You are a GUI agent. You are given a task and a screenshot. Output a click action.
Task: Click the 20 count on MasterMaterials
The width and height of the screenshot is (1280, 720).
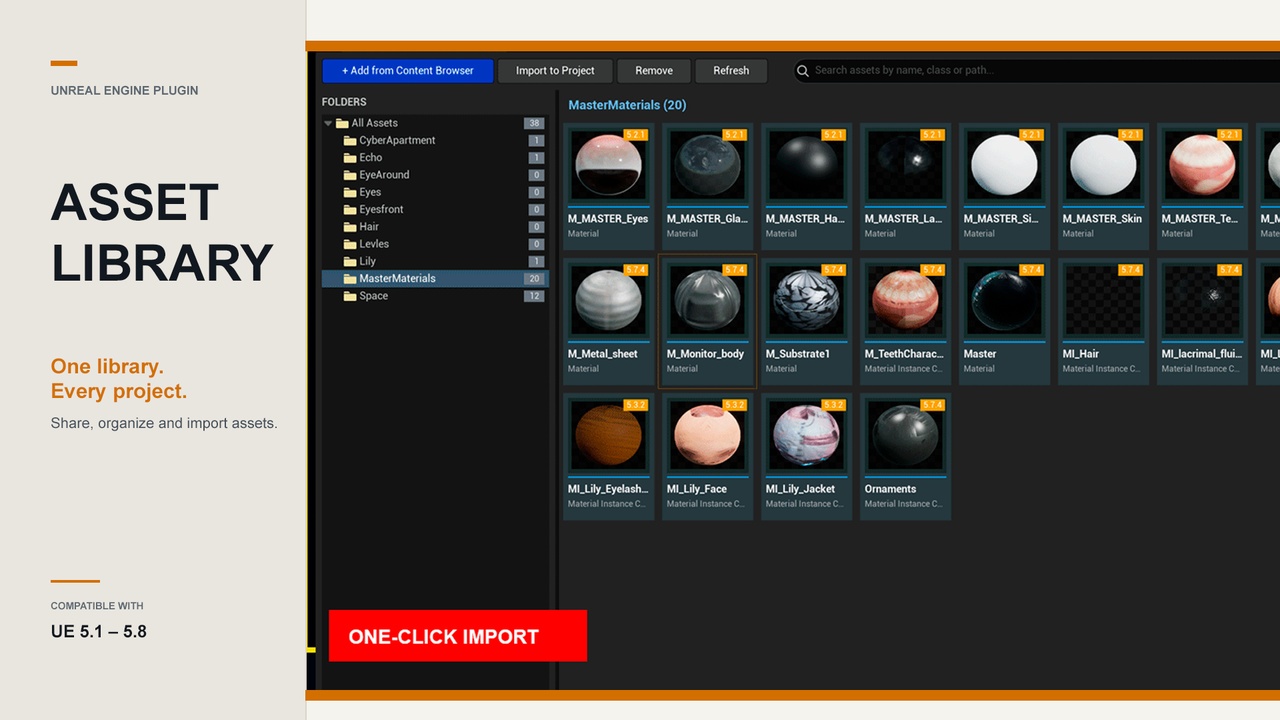coord(534,279)
